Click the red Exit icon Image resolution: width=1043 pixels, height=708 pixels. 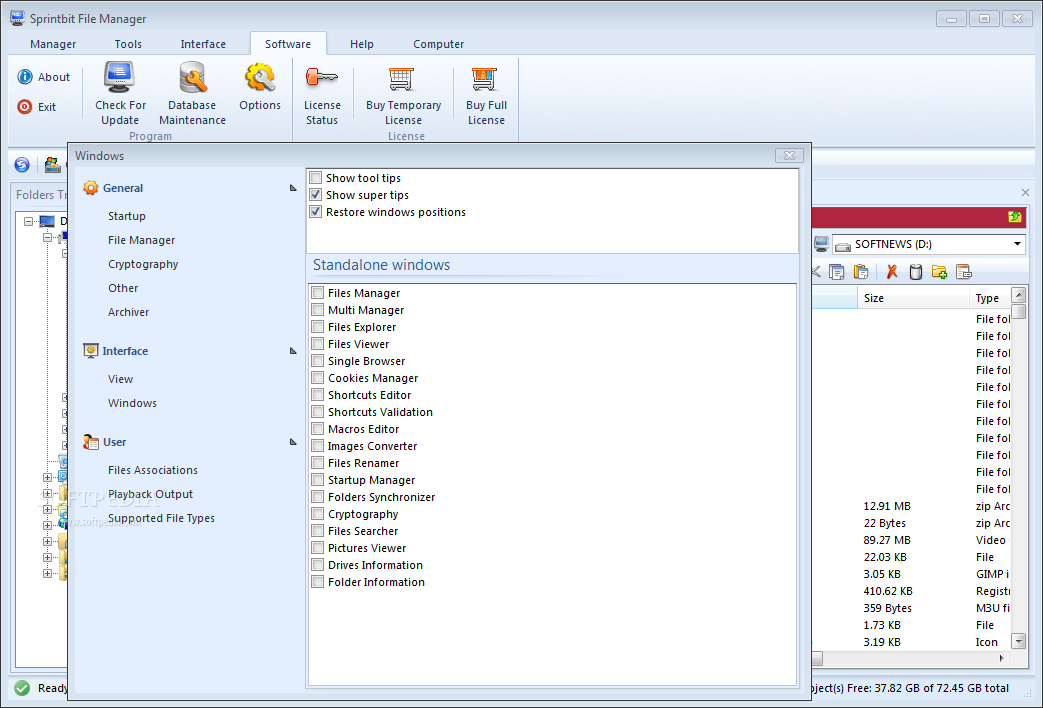25,106
